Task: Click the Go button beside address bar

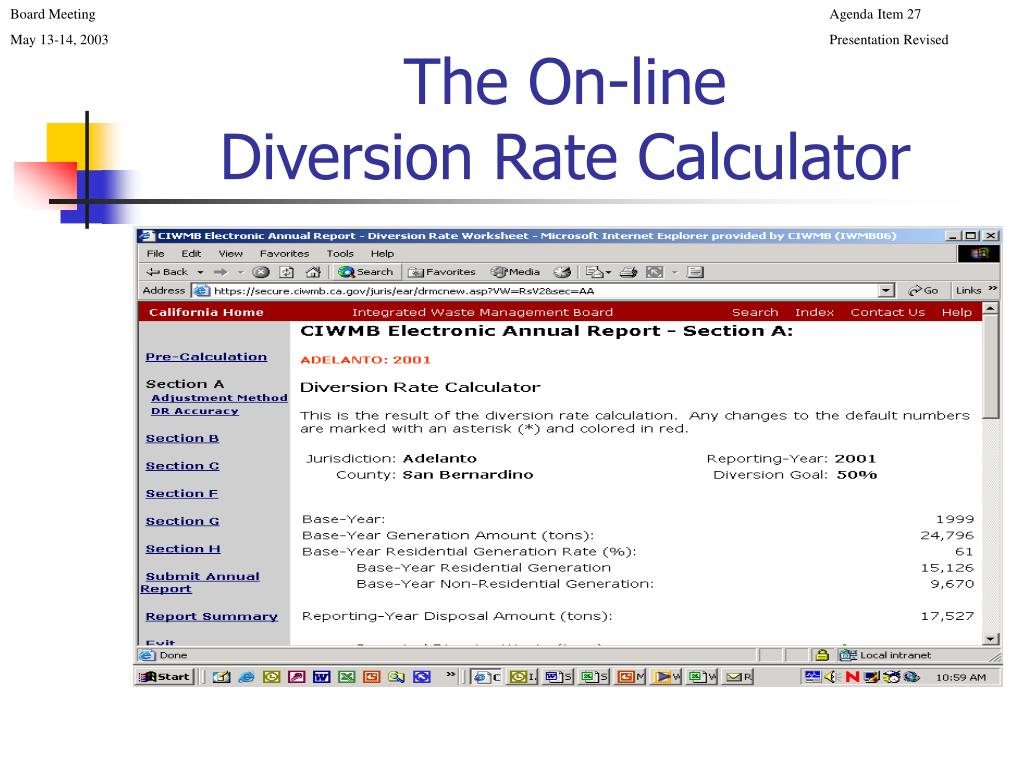Action: (x=923, y=290)
